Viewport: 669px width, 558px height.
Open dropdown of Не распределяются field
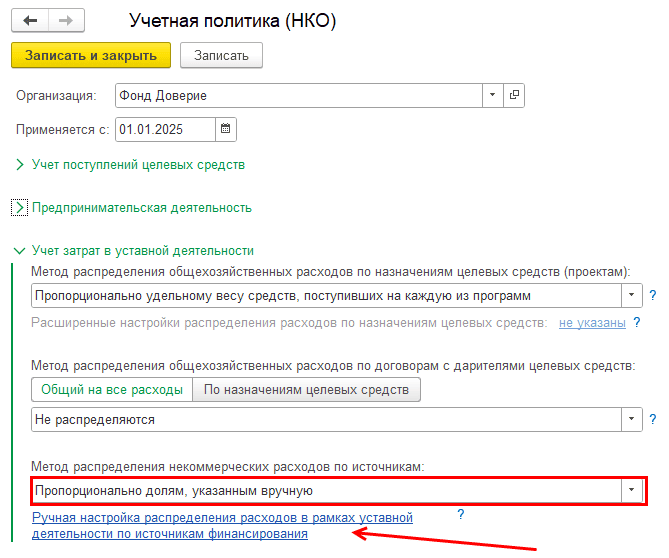coord(631,420)
